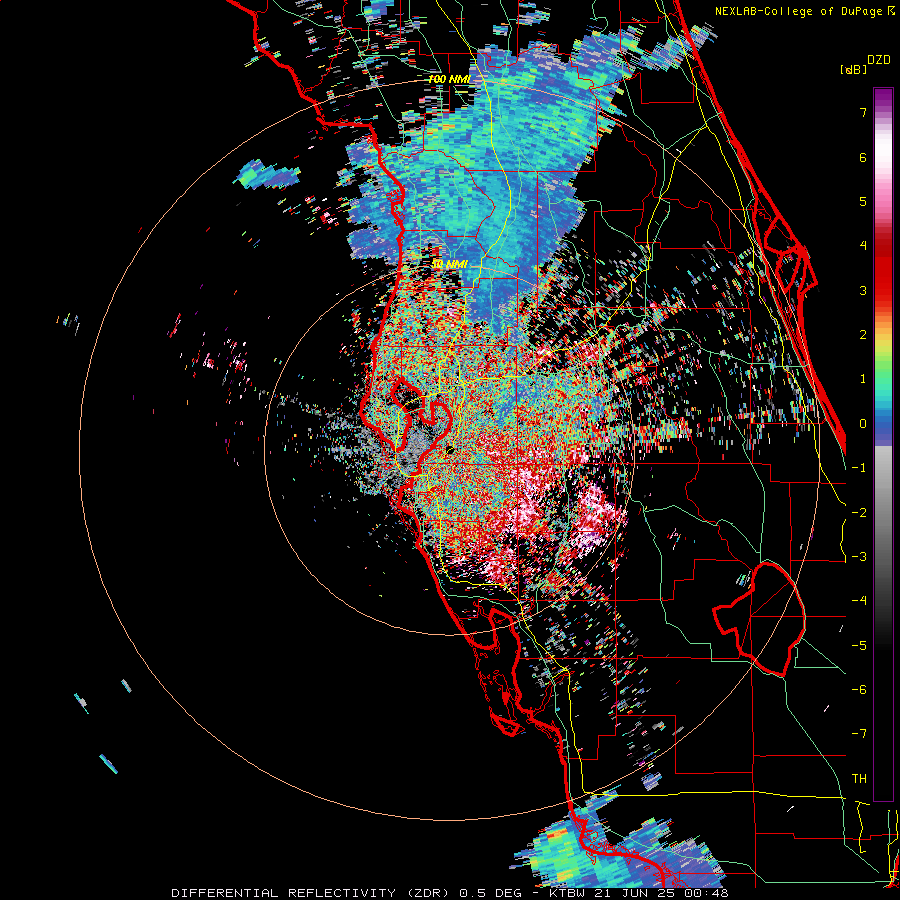Viewport: 900px width, 900px height.
Task: Click the -7 value on the color scale
Action: click(859, 734)
